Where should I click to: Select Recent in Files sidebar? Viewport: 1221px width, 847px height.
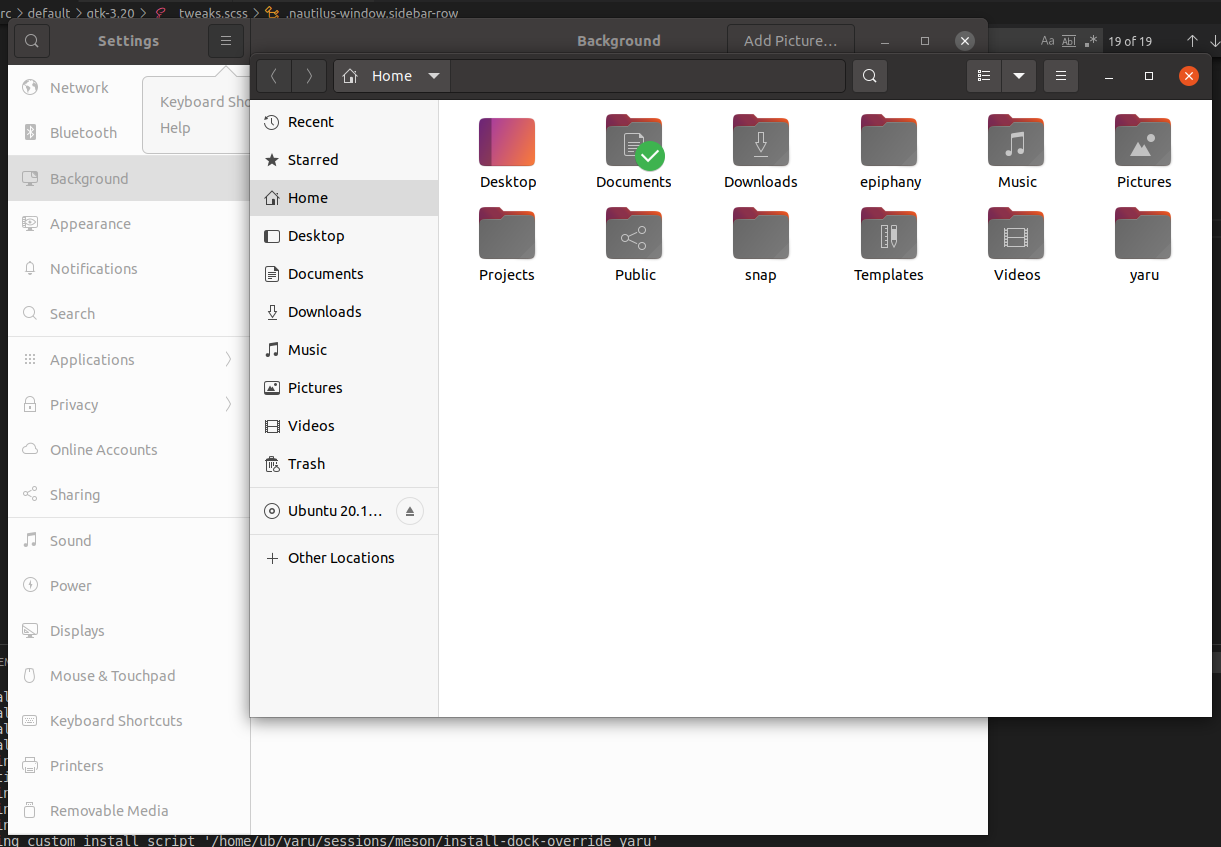[344, 122]
